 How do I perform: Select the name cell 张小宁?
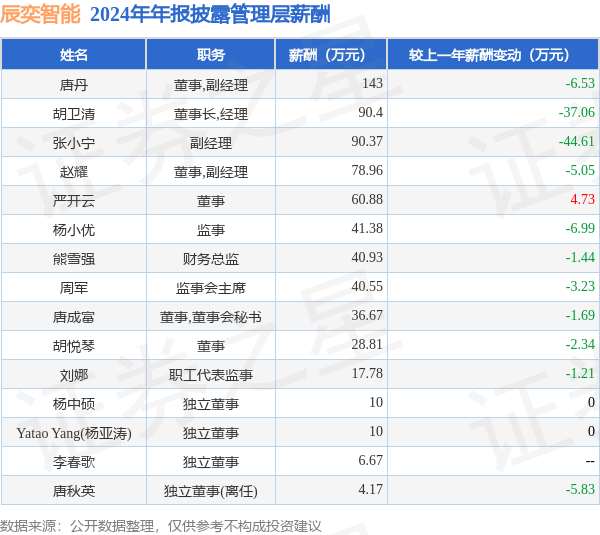click(x=74, y=143)
